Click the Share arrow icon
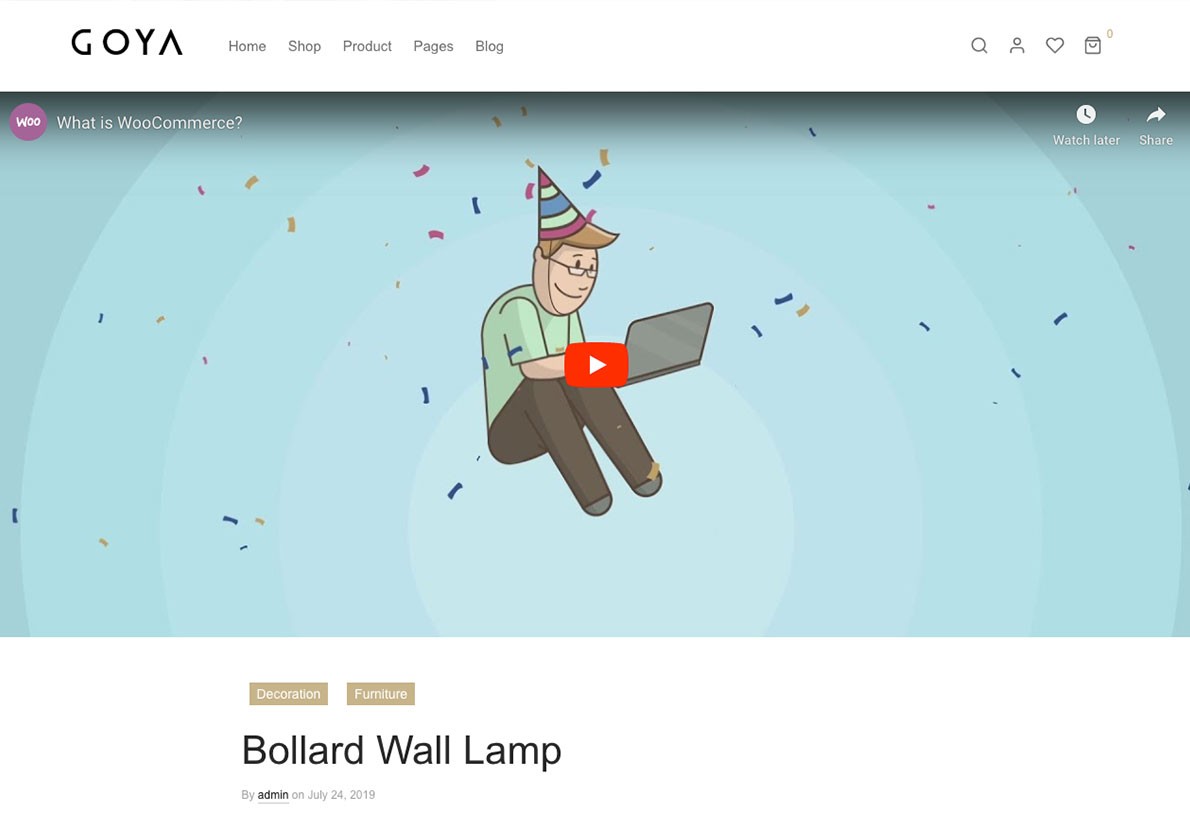The width and height of the screenshot is (1190, 836). [x=1156, y=115]
